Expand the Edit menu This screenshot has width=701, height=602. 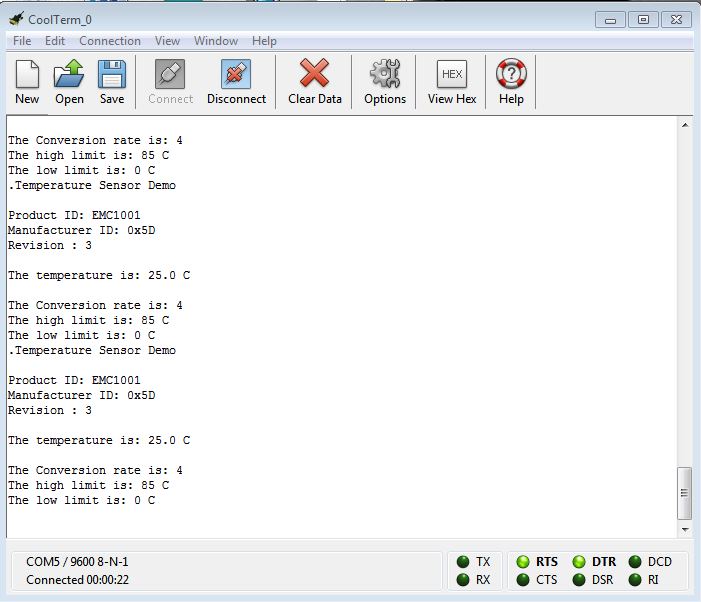[x=55, y=41]
